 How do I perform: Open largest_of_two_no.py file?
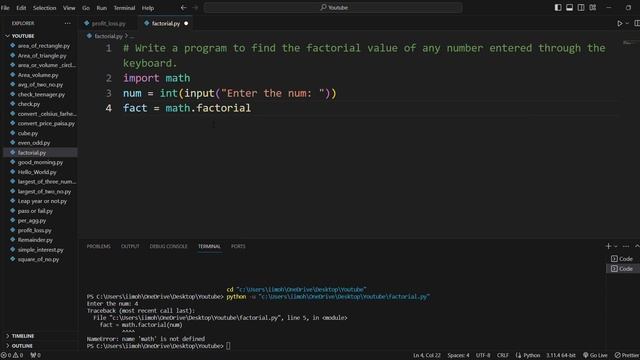coord(44,191)
